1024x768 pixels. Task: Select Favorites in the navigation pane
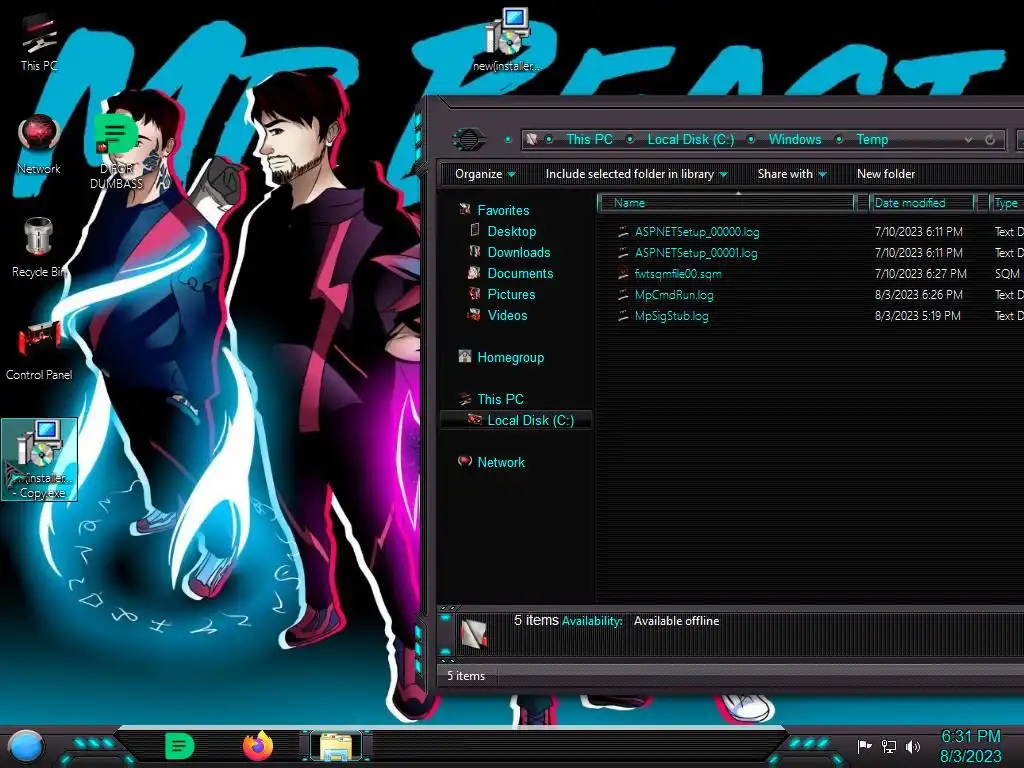503,210
